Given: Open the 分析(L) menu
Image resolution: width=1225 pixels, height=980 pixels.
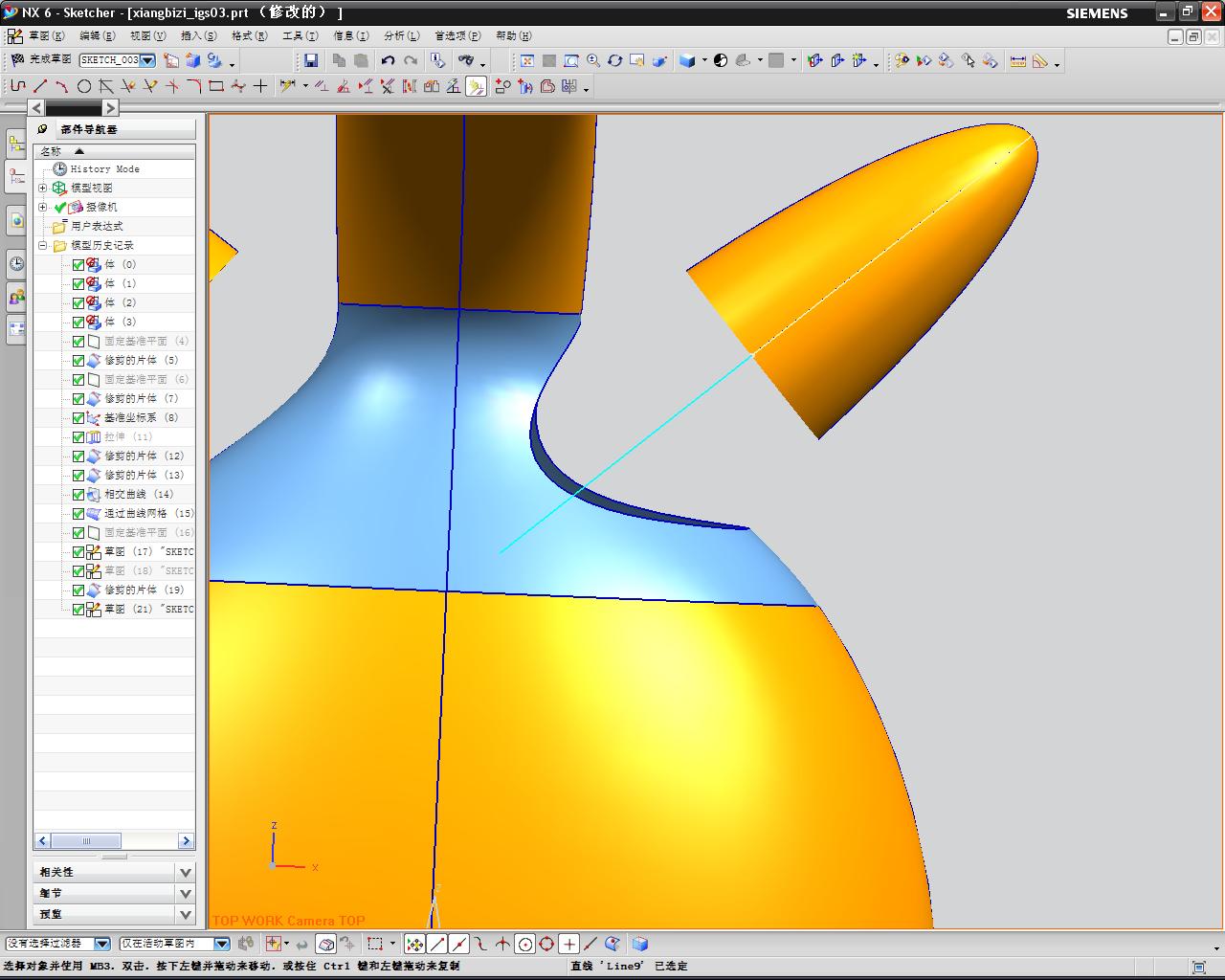Looking at the screenshot, I should [x=401, y=35].
